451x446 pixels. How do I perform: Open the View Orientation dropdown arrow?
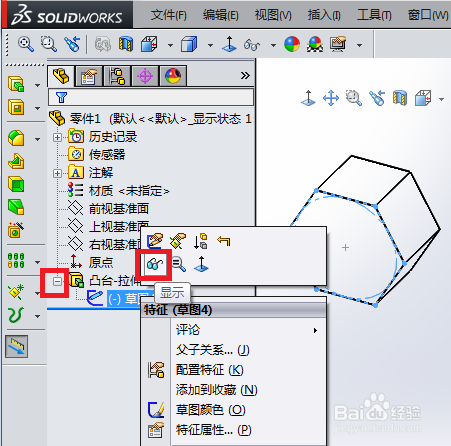(170, 45)
